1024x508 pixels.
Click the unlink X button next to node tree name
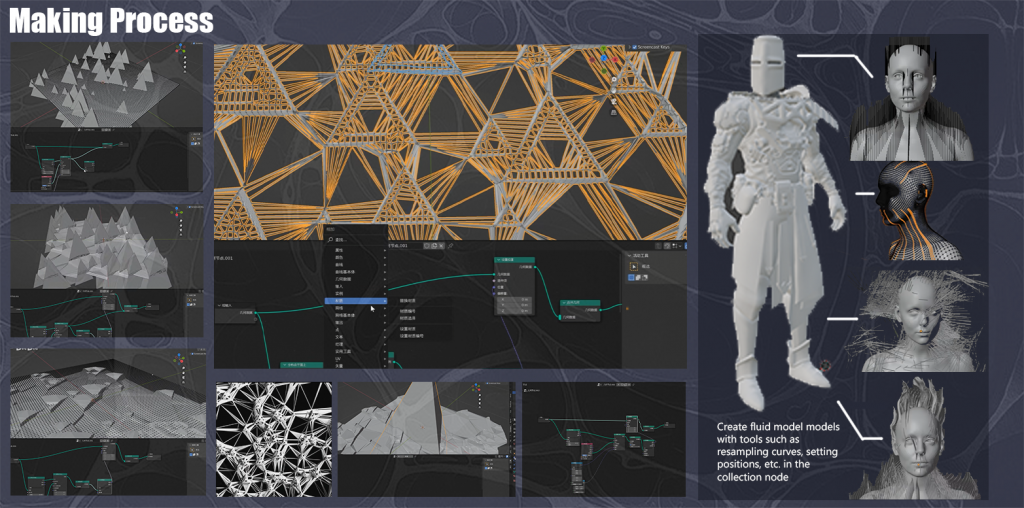point(441,246)
